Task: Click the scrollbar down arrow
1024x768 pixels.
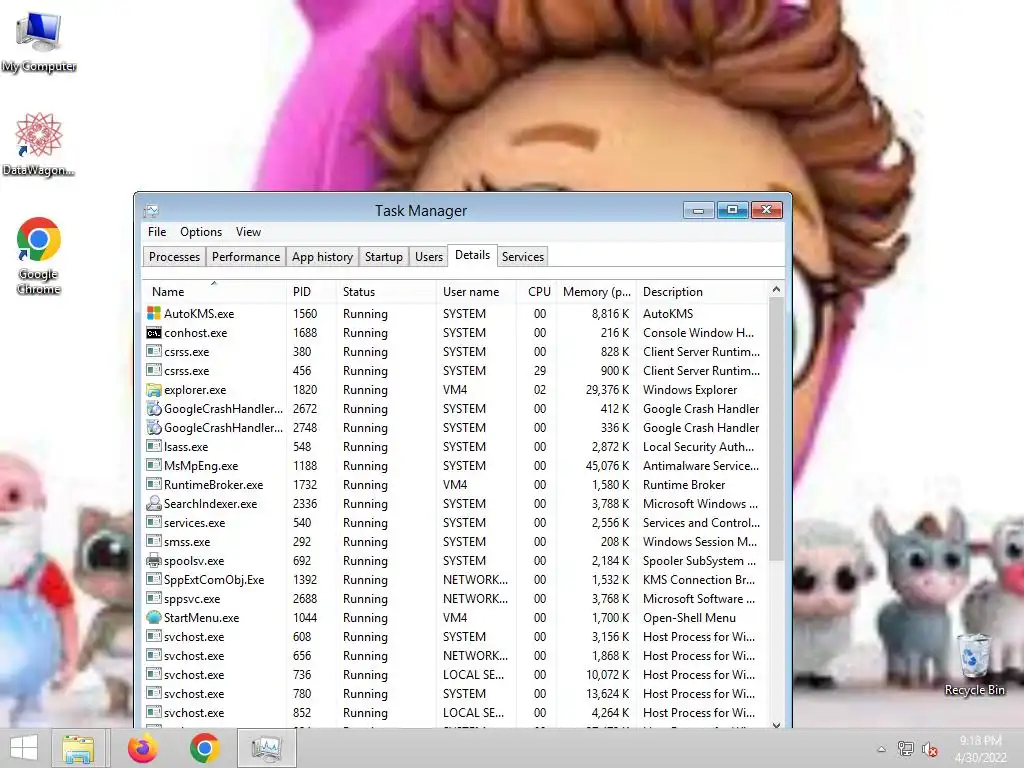Action: 776,724
